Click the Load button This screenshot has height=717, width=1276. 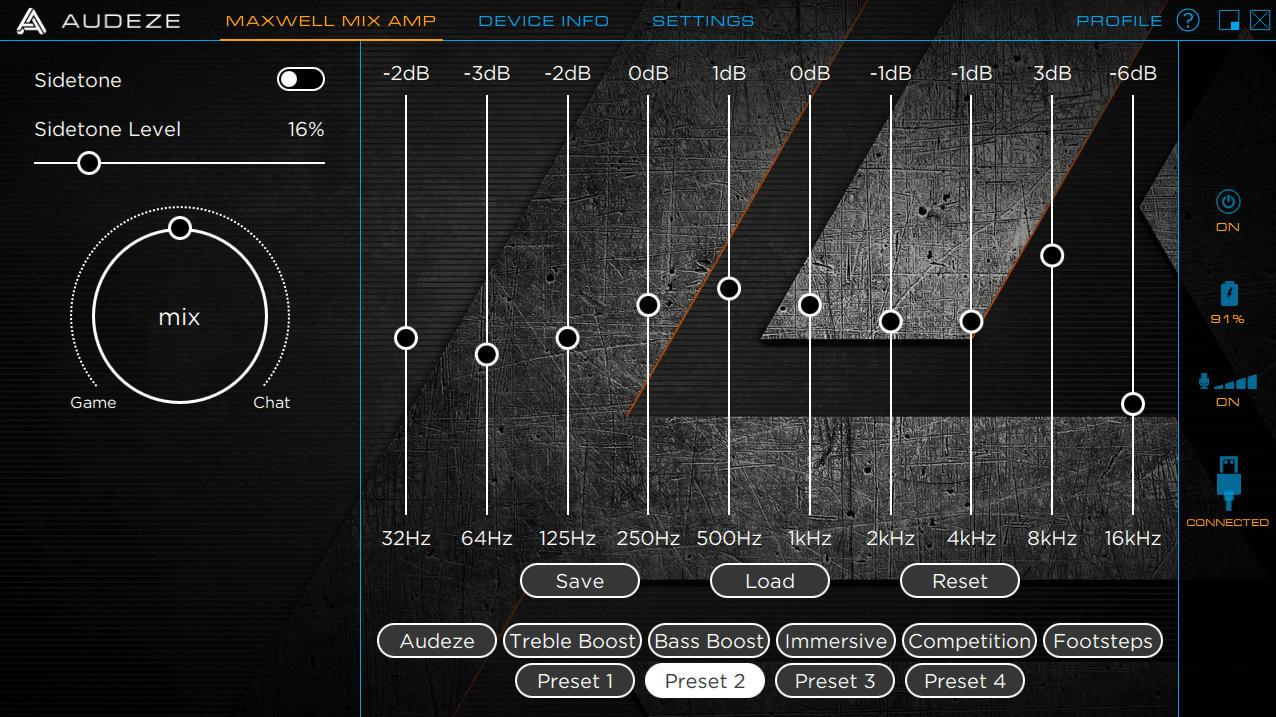pyautogui.click(x=770, y=581)
